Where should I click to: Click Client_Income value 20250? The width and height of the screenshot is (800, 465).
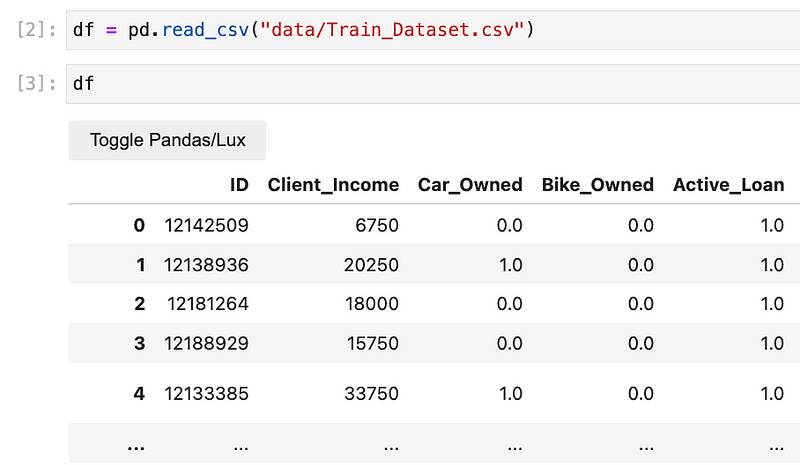(x=371, y=265)
